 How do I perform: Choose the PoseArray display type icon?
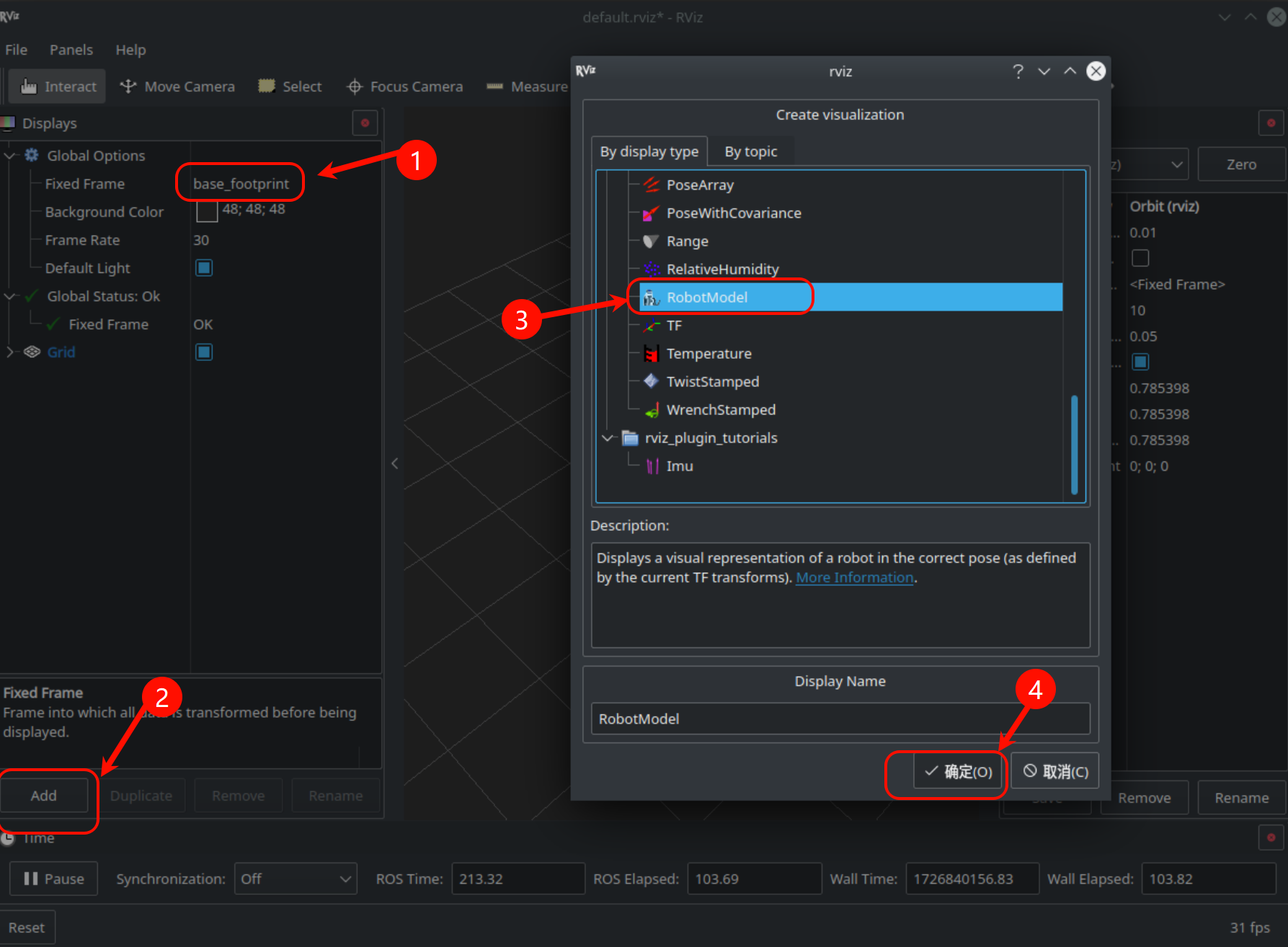click(652, 185)
